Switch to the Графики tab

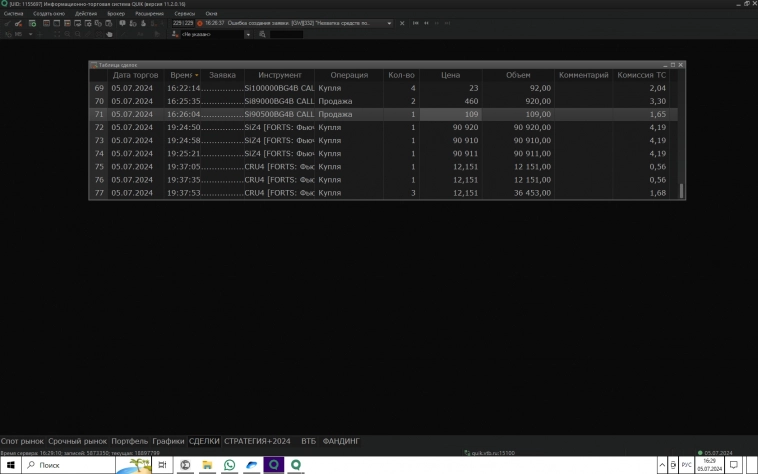tap(168, 441)
